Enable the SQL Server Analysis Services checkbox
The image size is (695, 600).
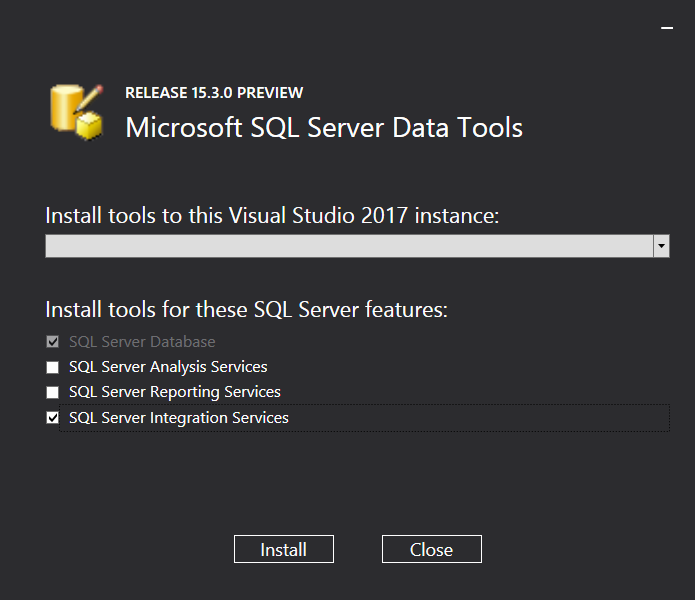[53, 367]
